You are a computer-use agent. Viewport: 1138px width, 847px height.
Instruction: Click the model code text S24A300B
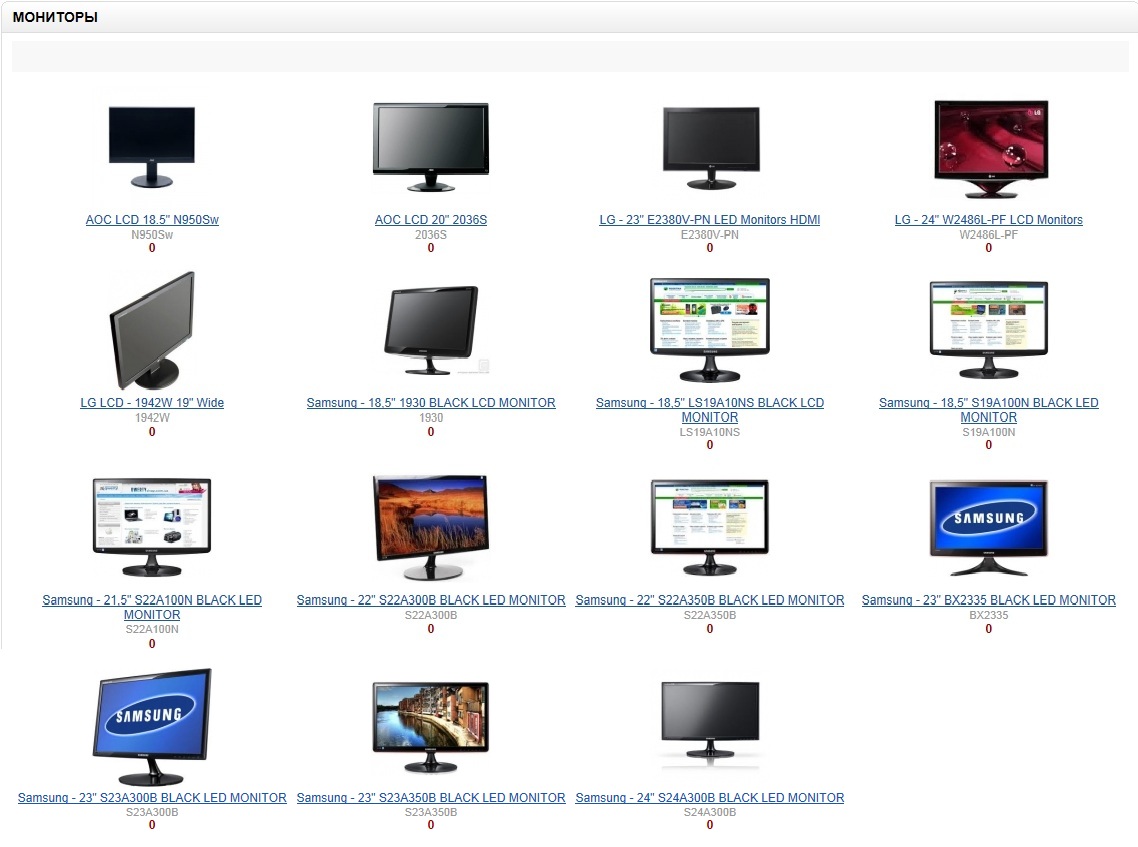(710, 812)
